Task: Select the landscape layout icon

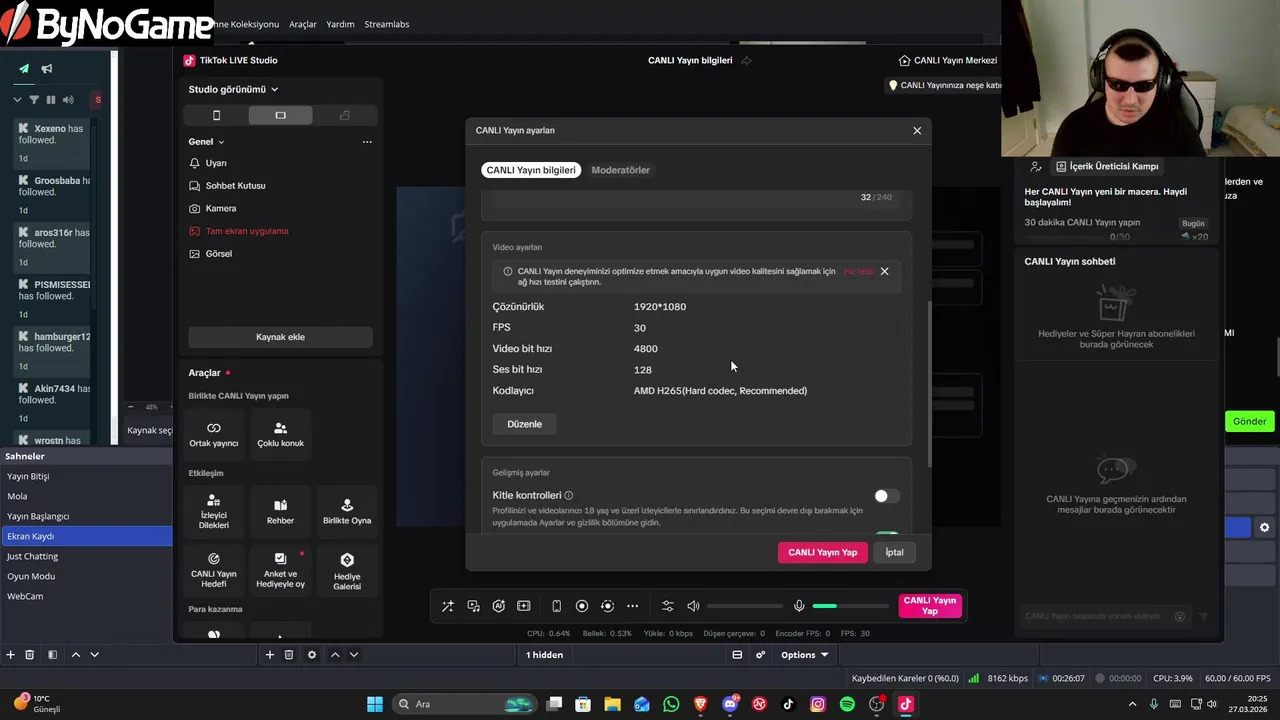Action: pos(280,116)
